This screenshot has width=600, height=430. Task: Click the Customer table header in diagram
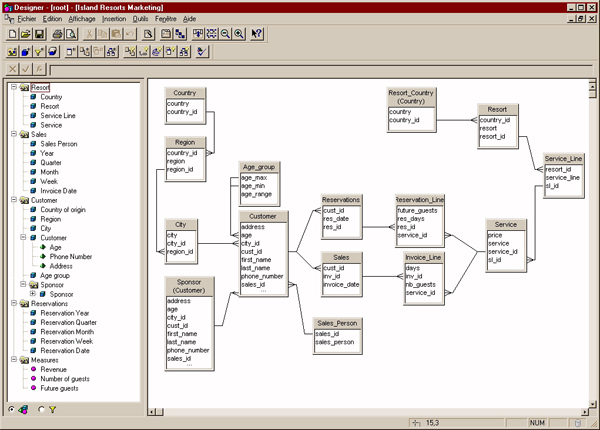tap(263, 216)
